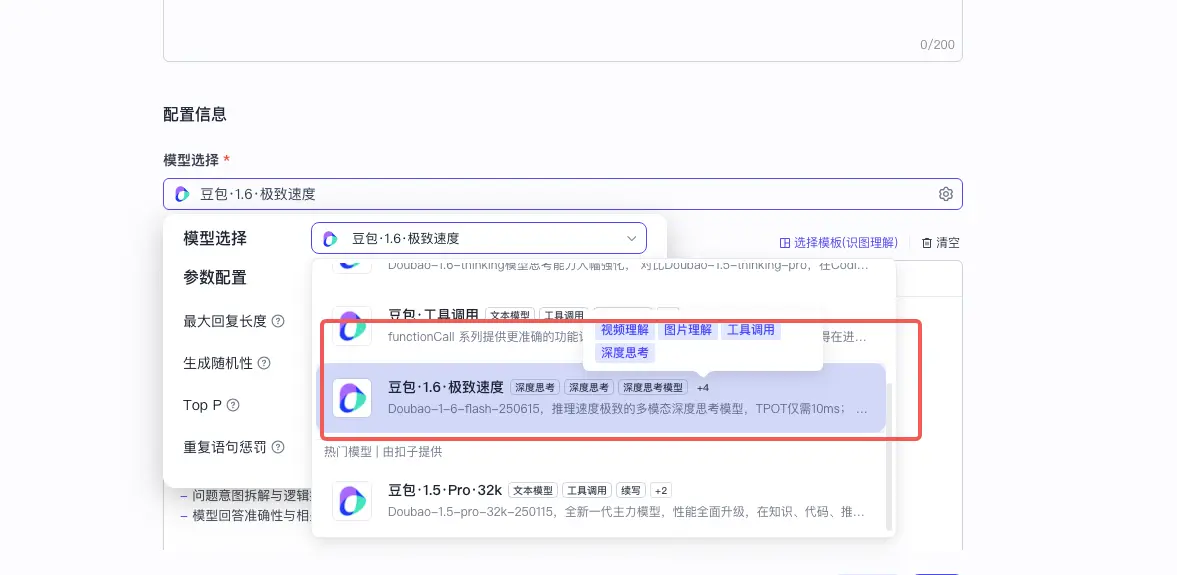Click the 热门模型 | 由扣子提供 section label
1177x575 pixels.
tap(383, 452)
